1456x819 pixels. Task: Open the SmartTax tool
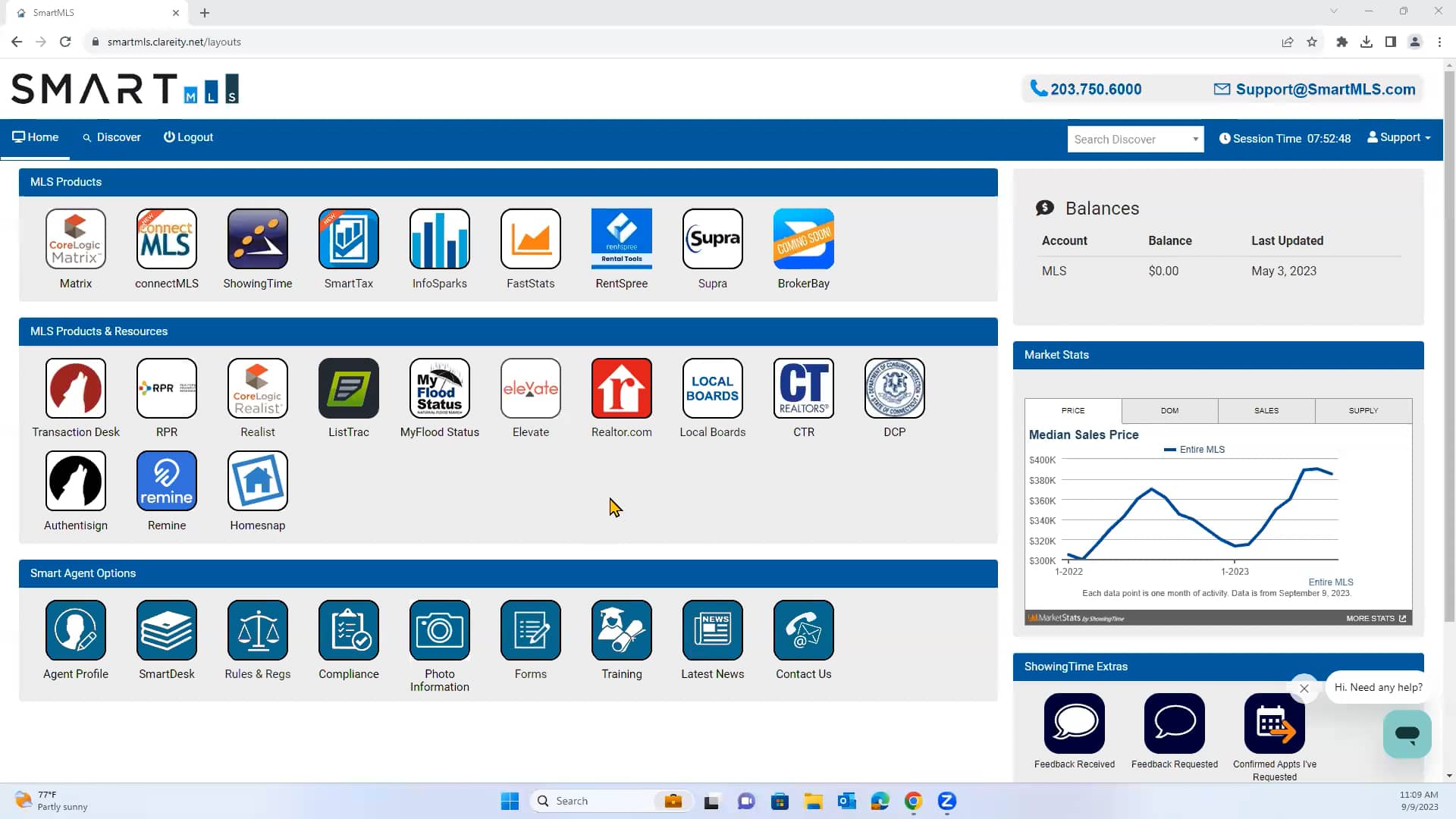click(348, 239)
